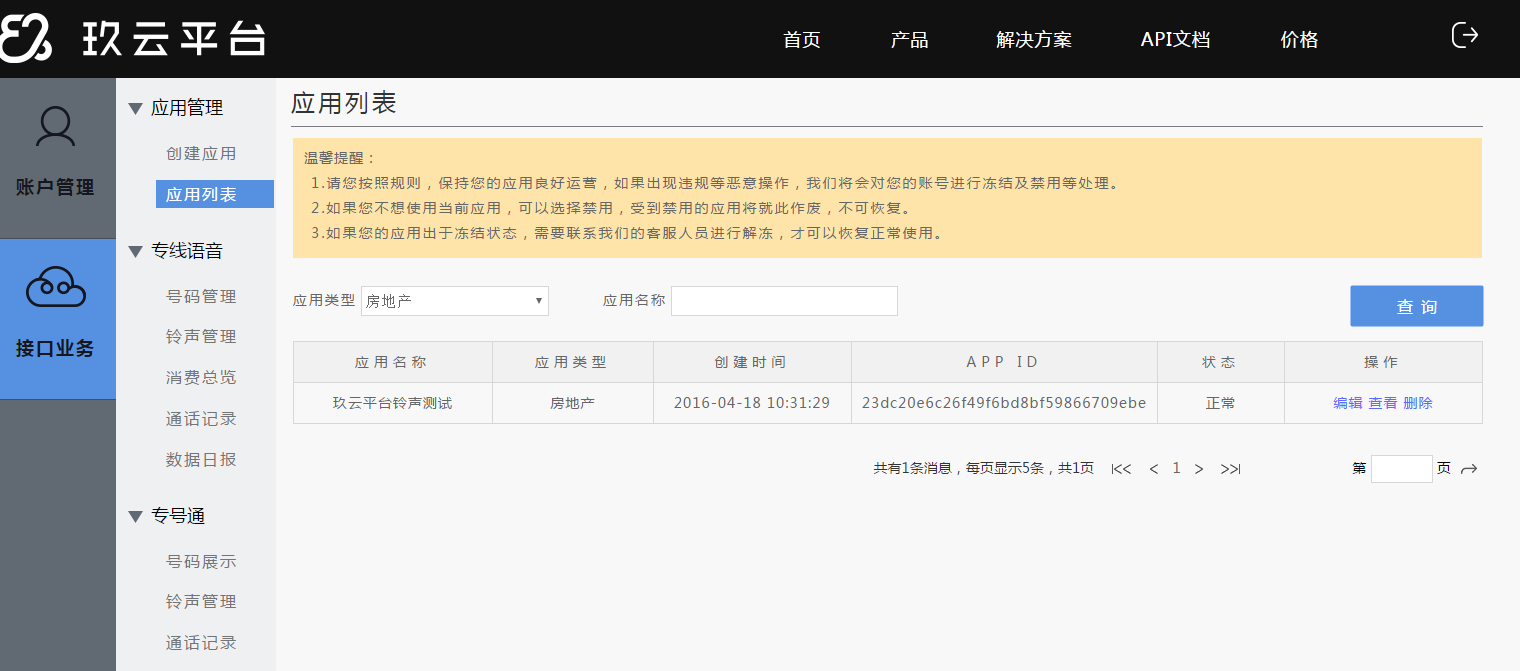Image resolution: width=1520 pixels, height=671 pixels.
Task: Click 删除 link for 玖云平台铃声测试
Action: [x=1418, y=403]
